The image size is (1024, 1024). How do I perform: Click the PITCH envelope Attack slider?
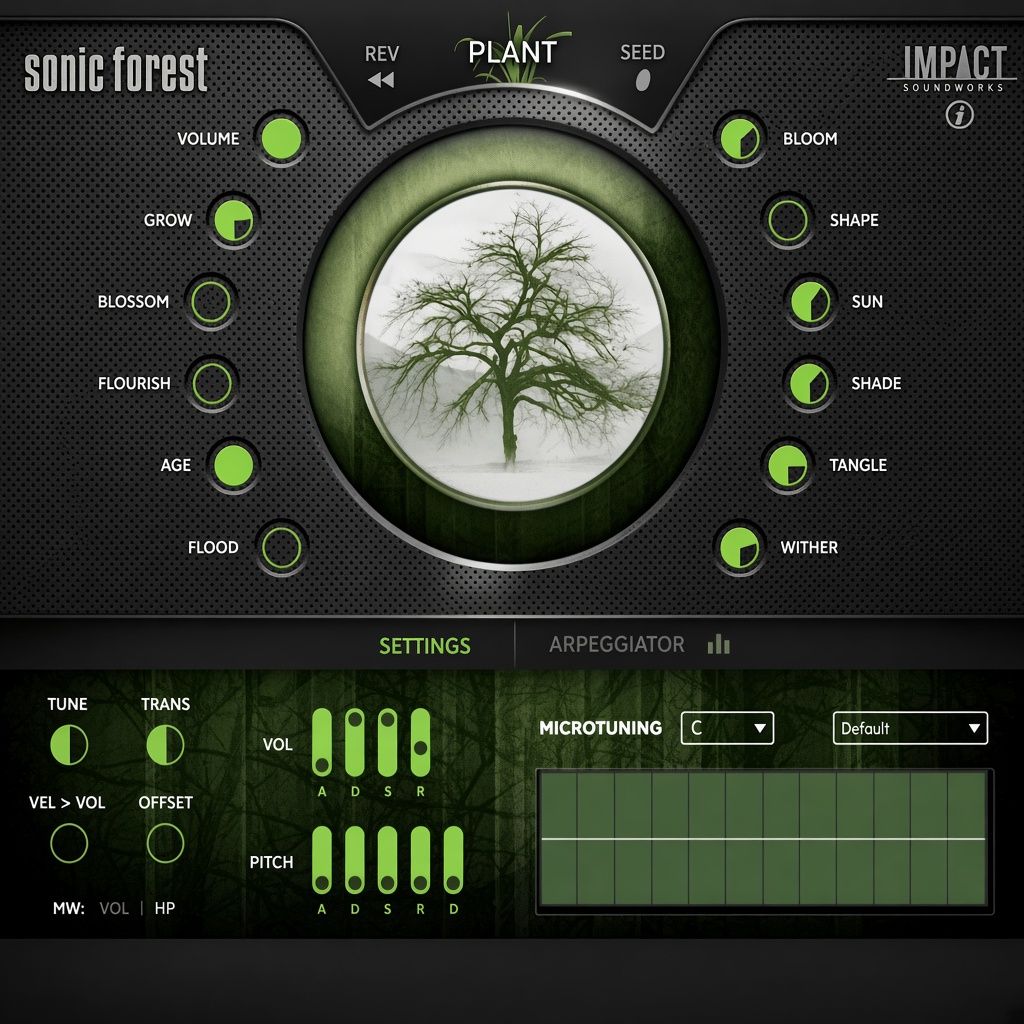(322, 860)
